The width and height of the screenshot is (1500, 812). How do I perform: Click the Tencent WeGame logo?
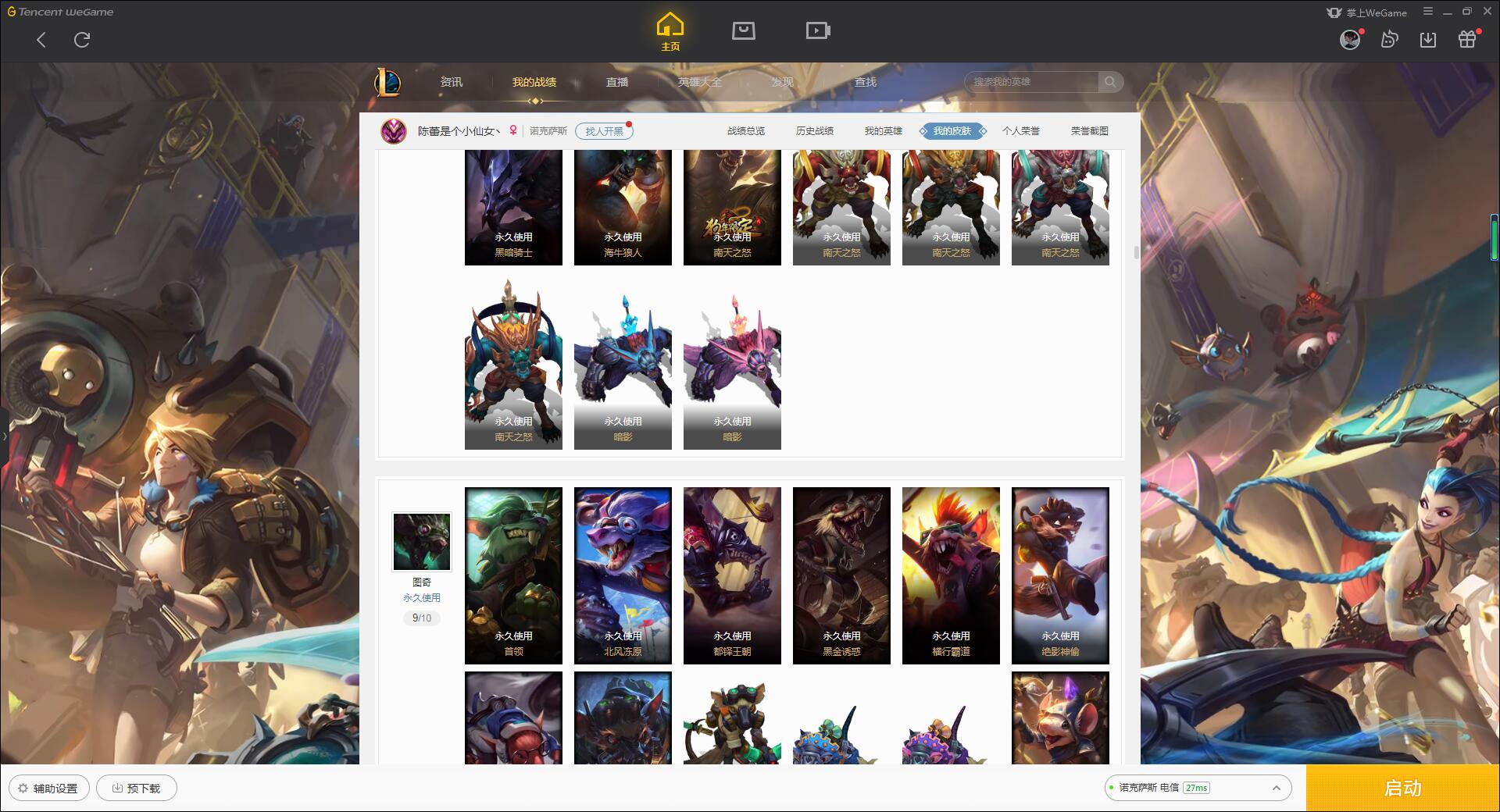[x=61, y=12]
